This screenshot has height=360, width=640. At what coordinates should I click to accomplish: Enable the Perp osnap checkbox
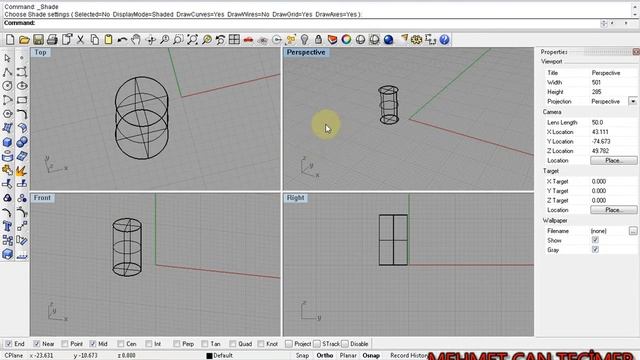pyautogui.click(x=177, y=344)
